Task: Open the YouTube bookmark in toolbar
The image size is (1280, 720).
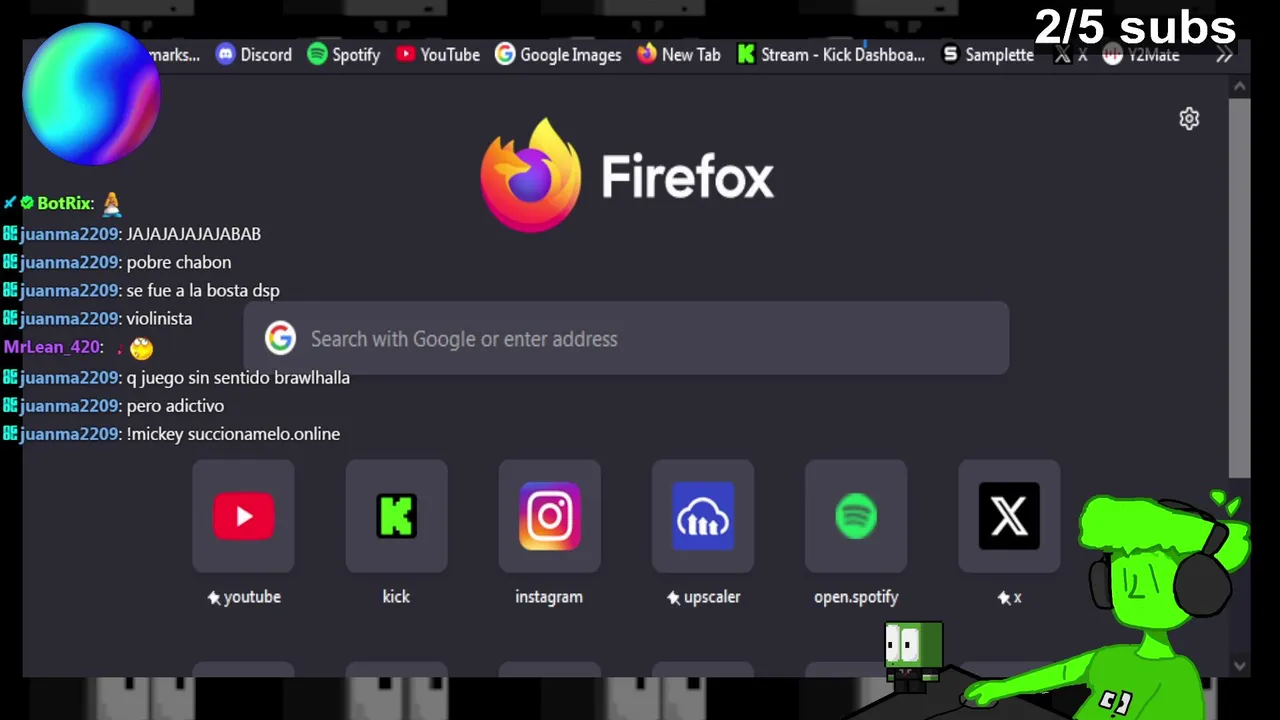Action: 438,55
